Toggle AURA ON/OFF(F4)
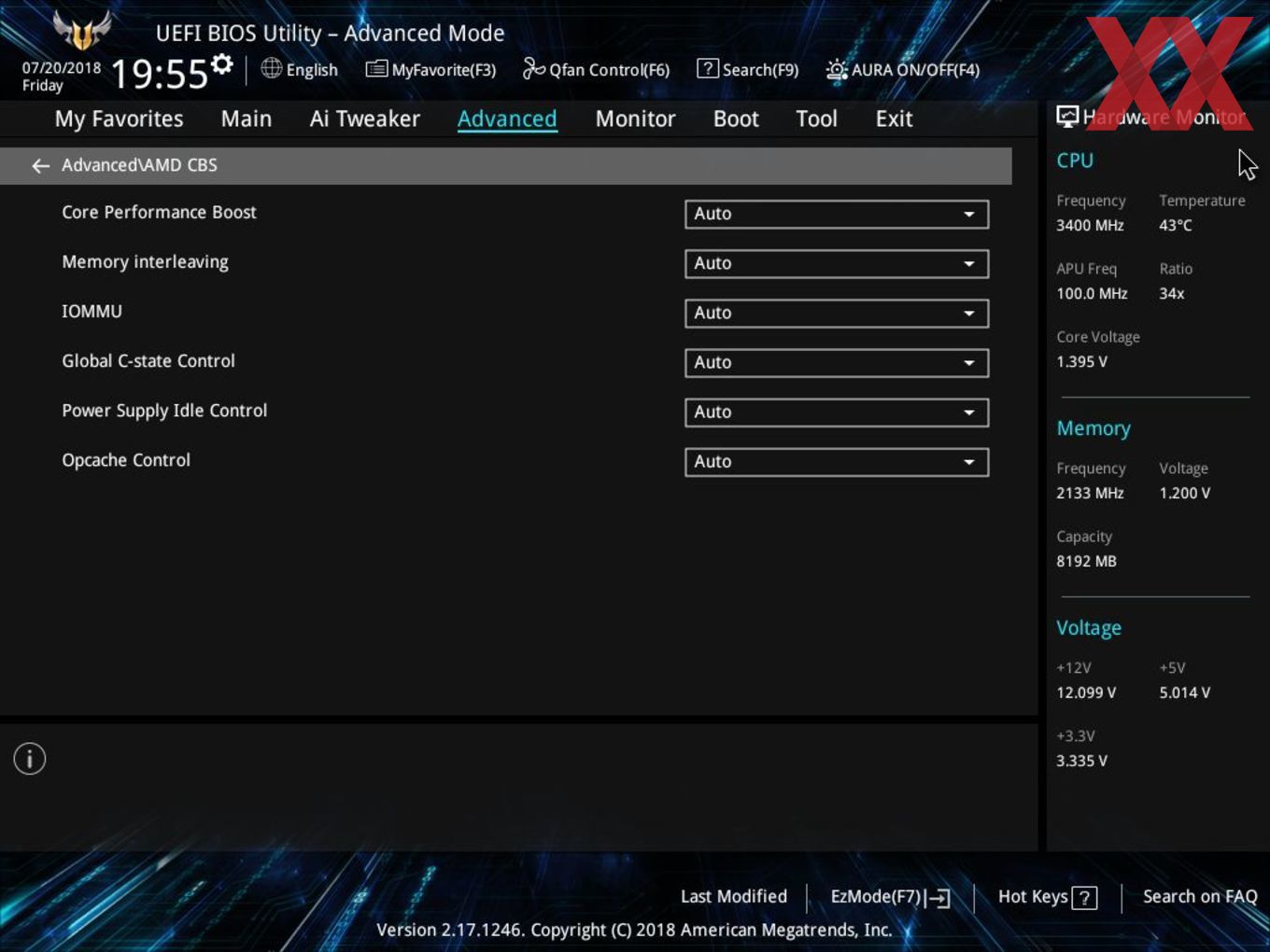Screen dimensions: 1270x952 pyautogui.click(x=903, y=70)
